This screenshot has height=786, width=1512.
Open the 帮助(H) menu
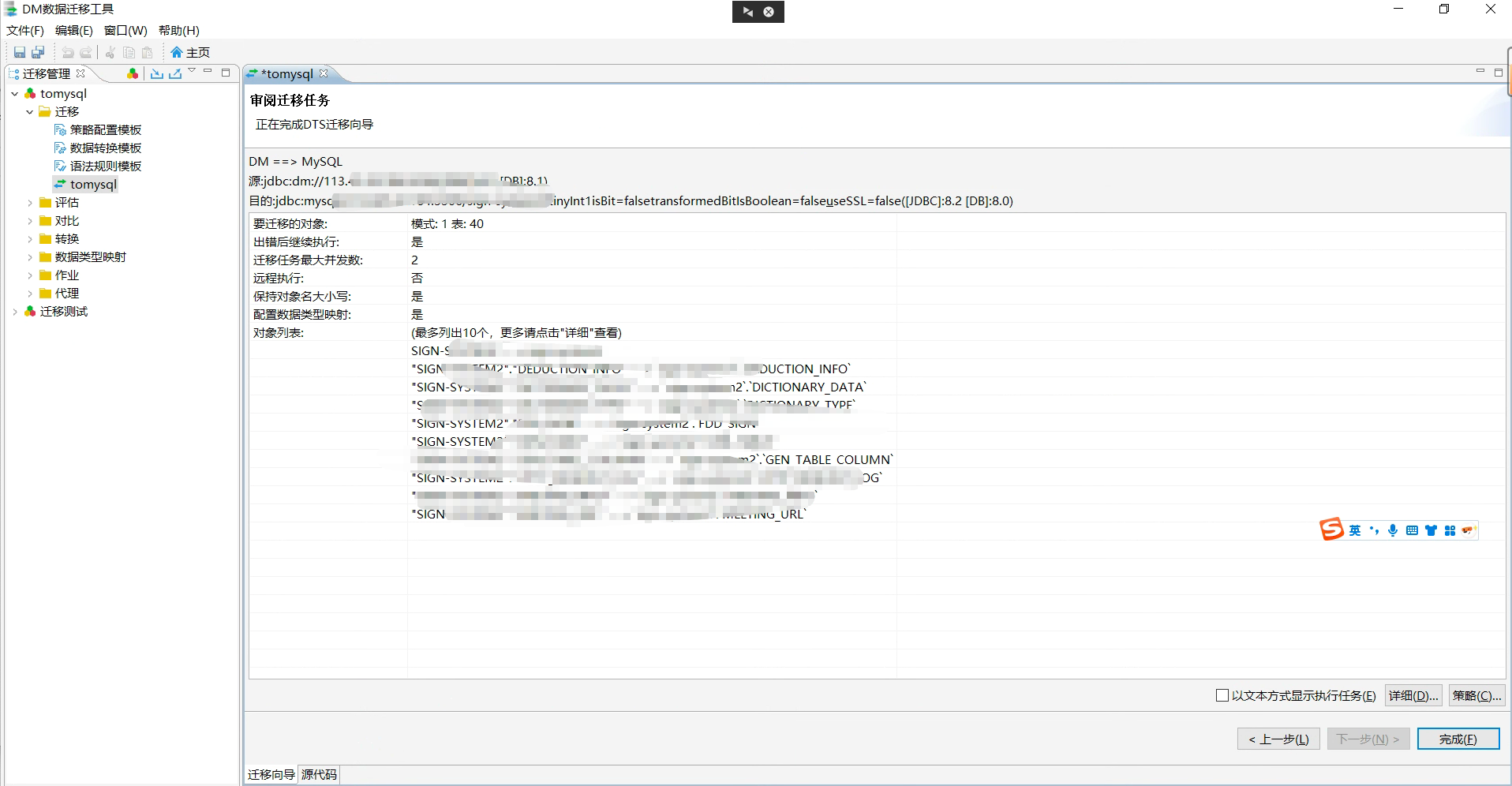(179, 30)
